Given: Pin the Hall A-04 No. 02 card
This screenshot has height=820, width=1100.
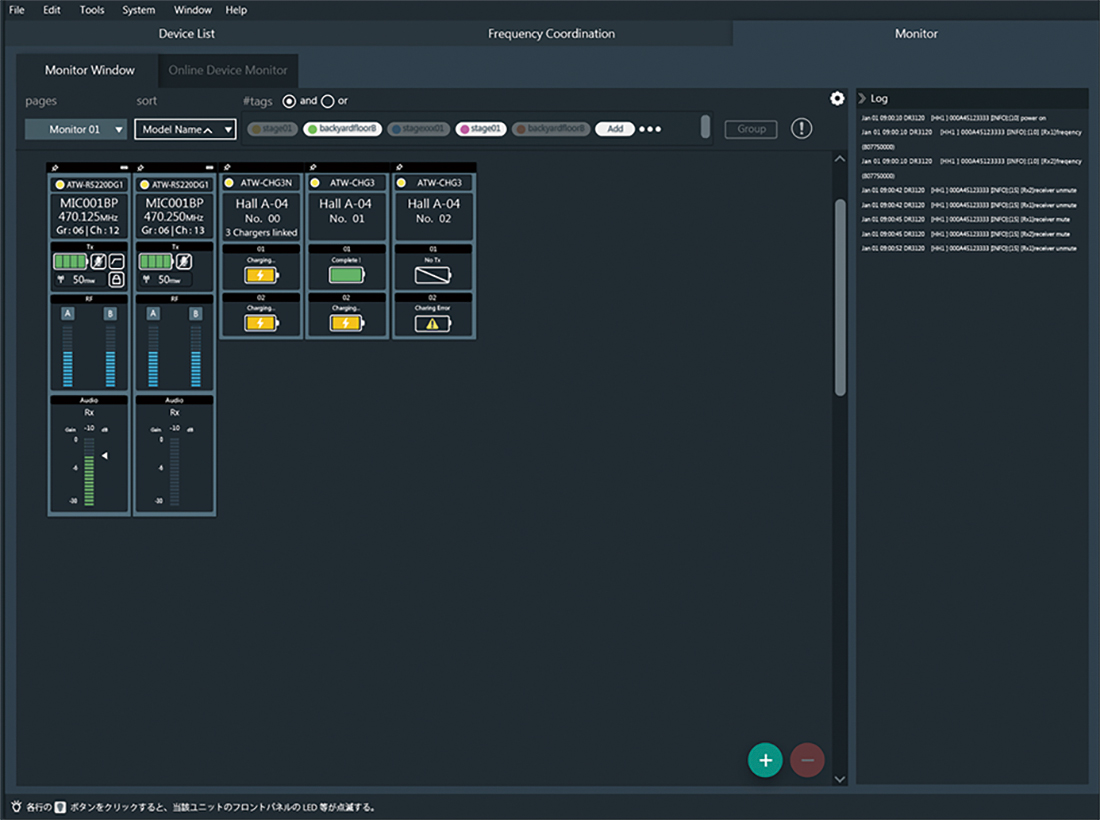Looking at the screenshot, I should tap(399, 167).
